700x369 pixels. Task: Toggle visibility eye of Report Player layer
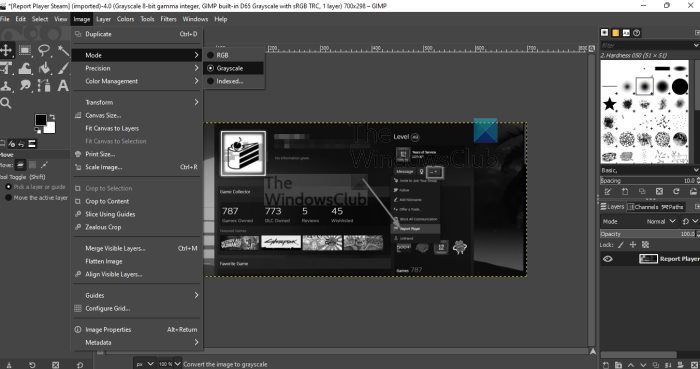click(x=608, y=259)
